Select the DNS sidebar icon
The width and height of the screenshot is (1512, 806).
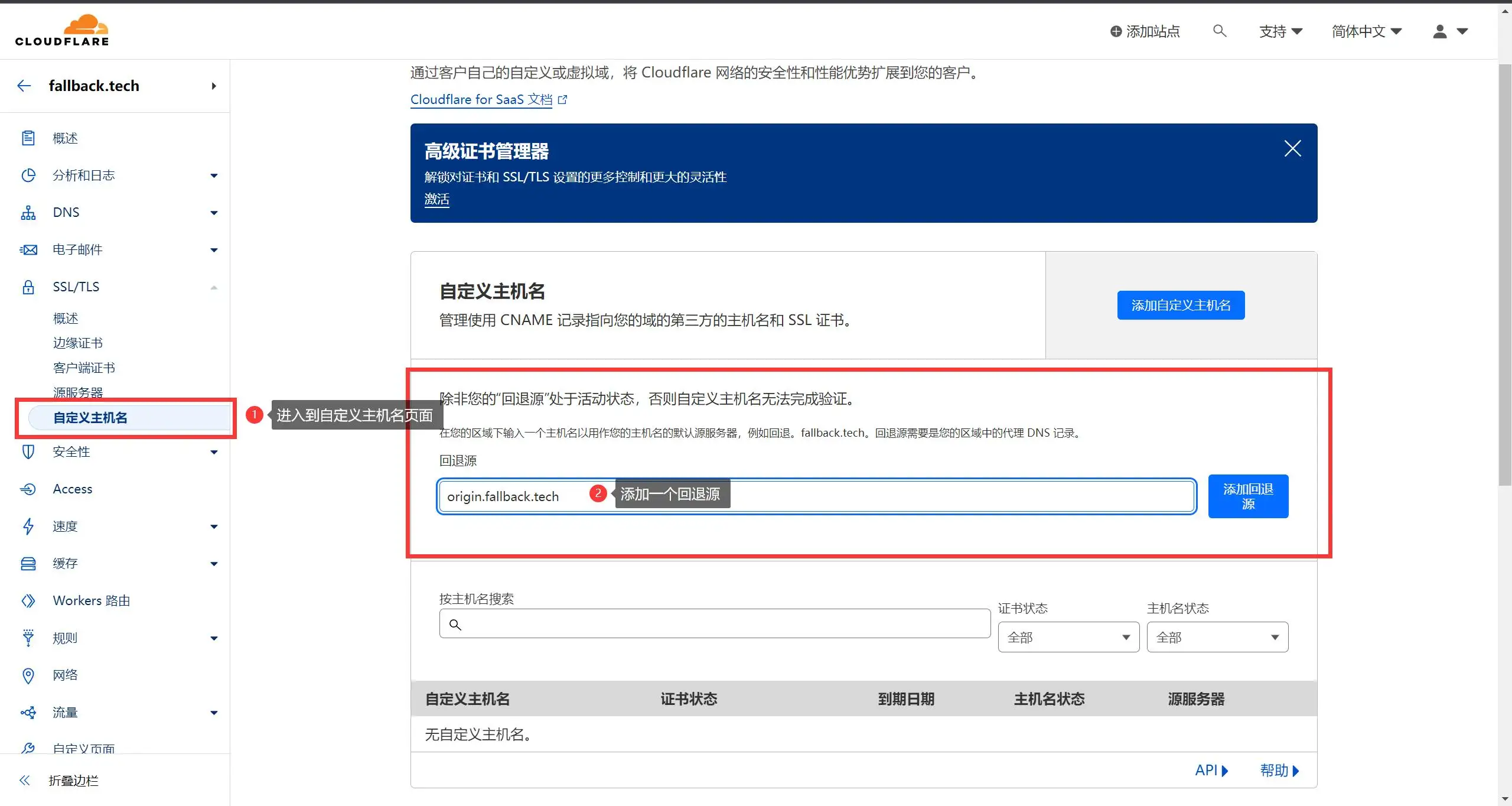coord(28,212)
